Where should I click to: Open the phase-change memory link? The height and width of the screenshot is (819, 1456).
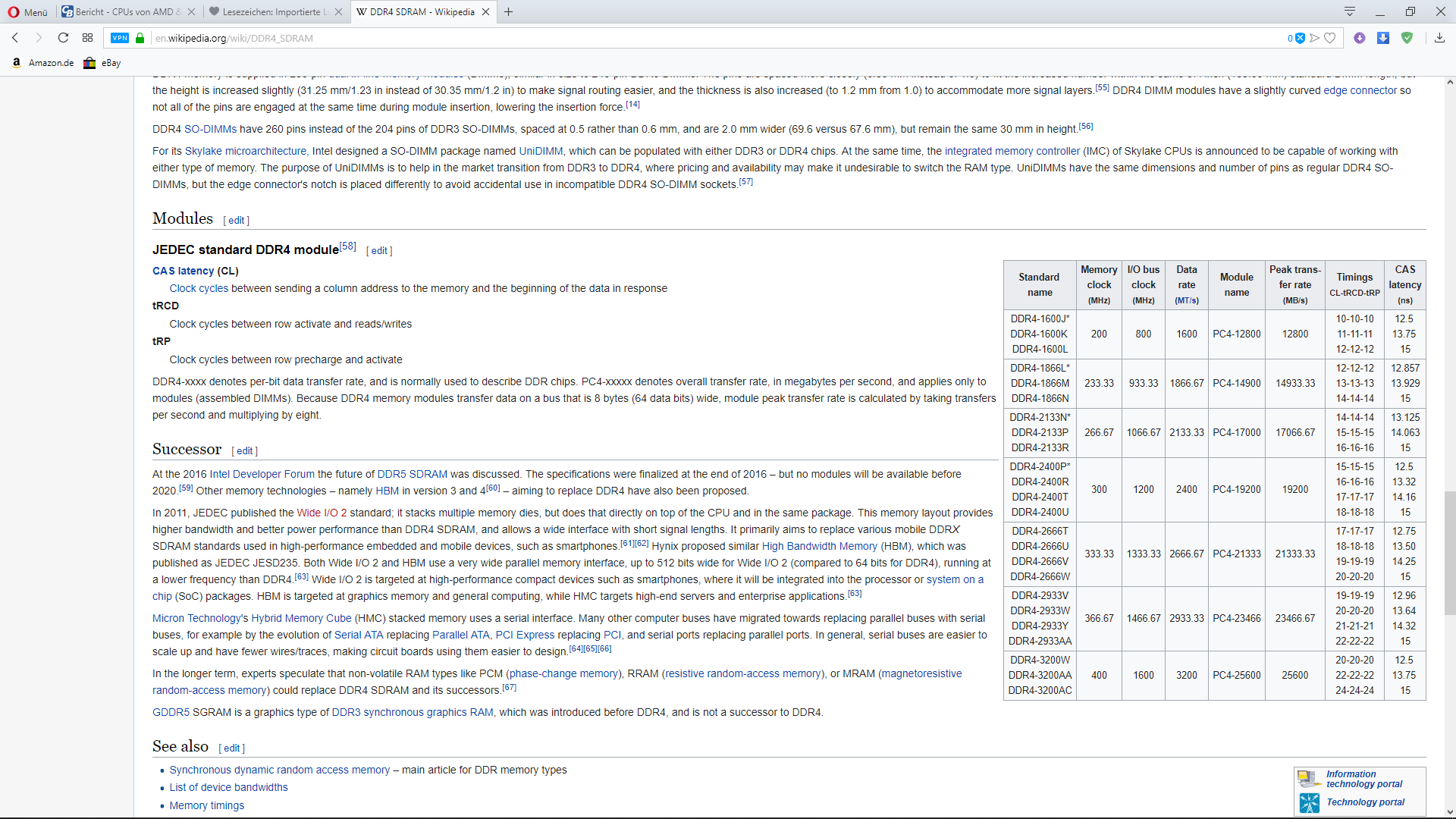(x=564, y=673)
